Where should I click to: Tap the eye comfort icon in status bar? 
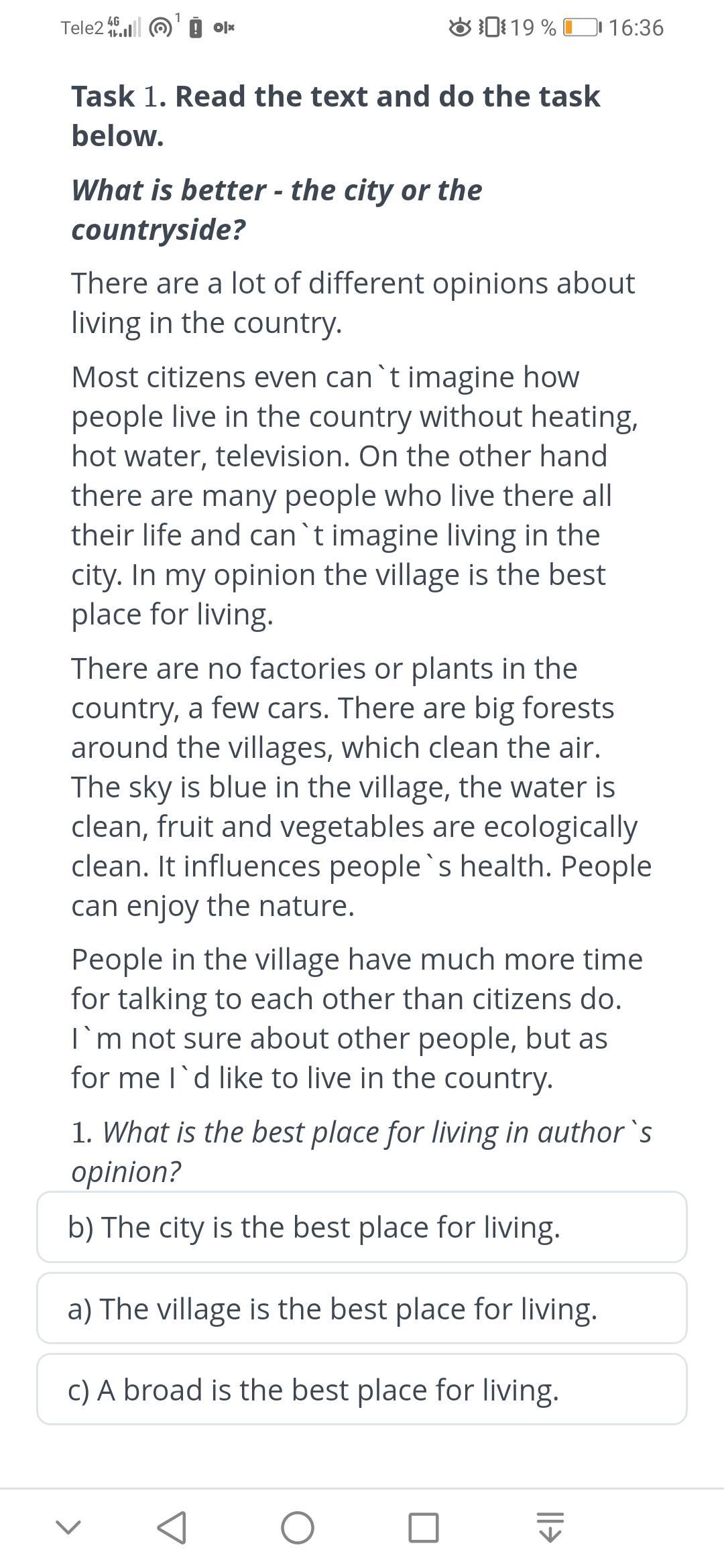point(460,27)
